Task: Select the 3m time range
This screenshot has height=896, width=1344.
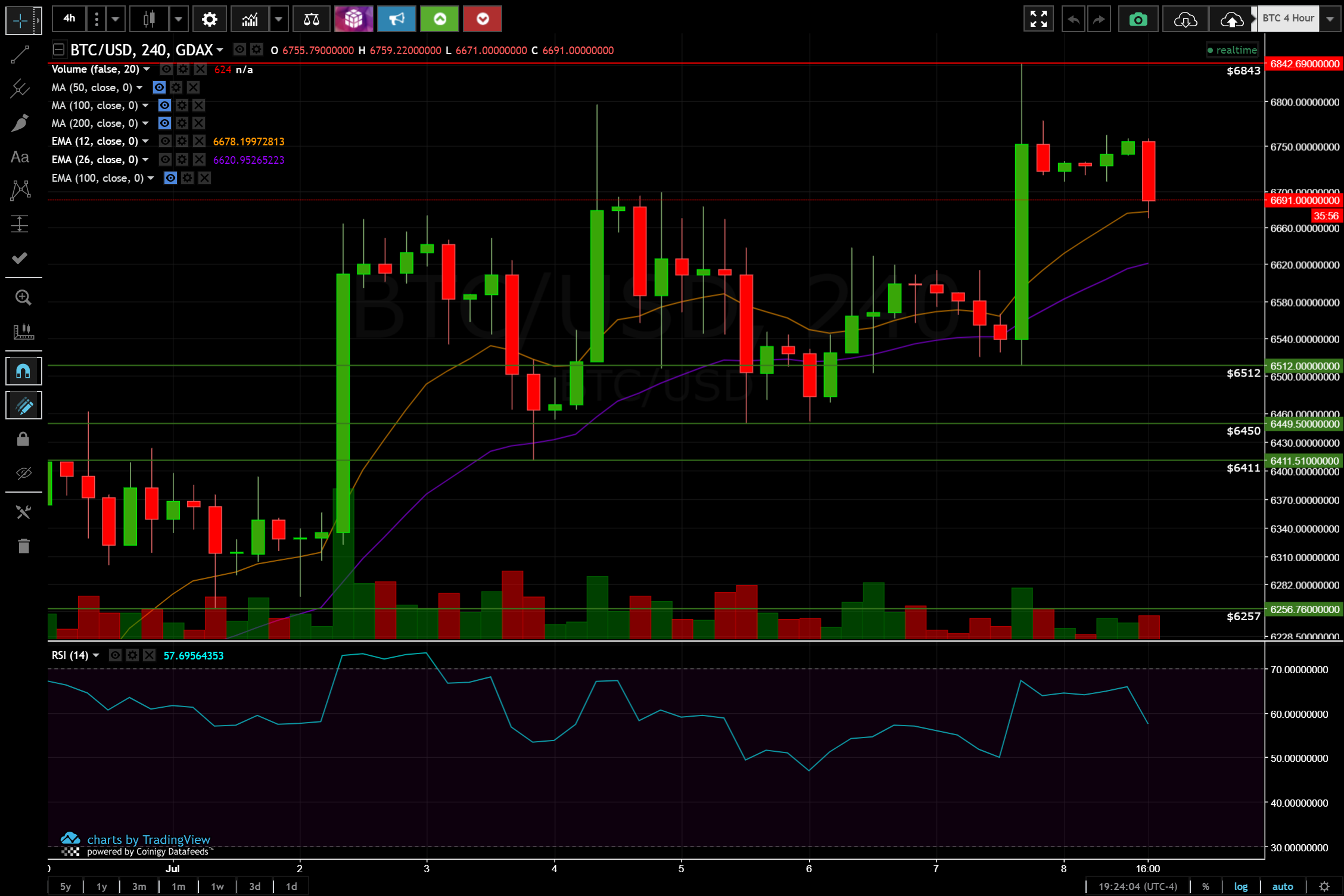Action: click(139, 886)
